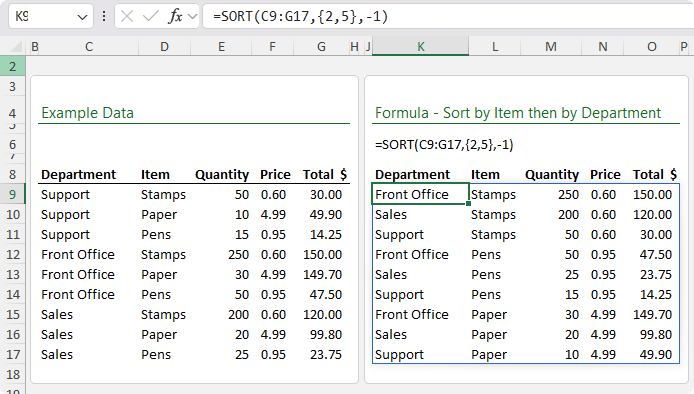
Task: Click 'Stamps' in sorted results row 11
Action: [493, 235]
